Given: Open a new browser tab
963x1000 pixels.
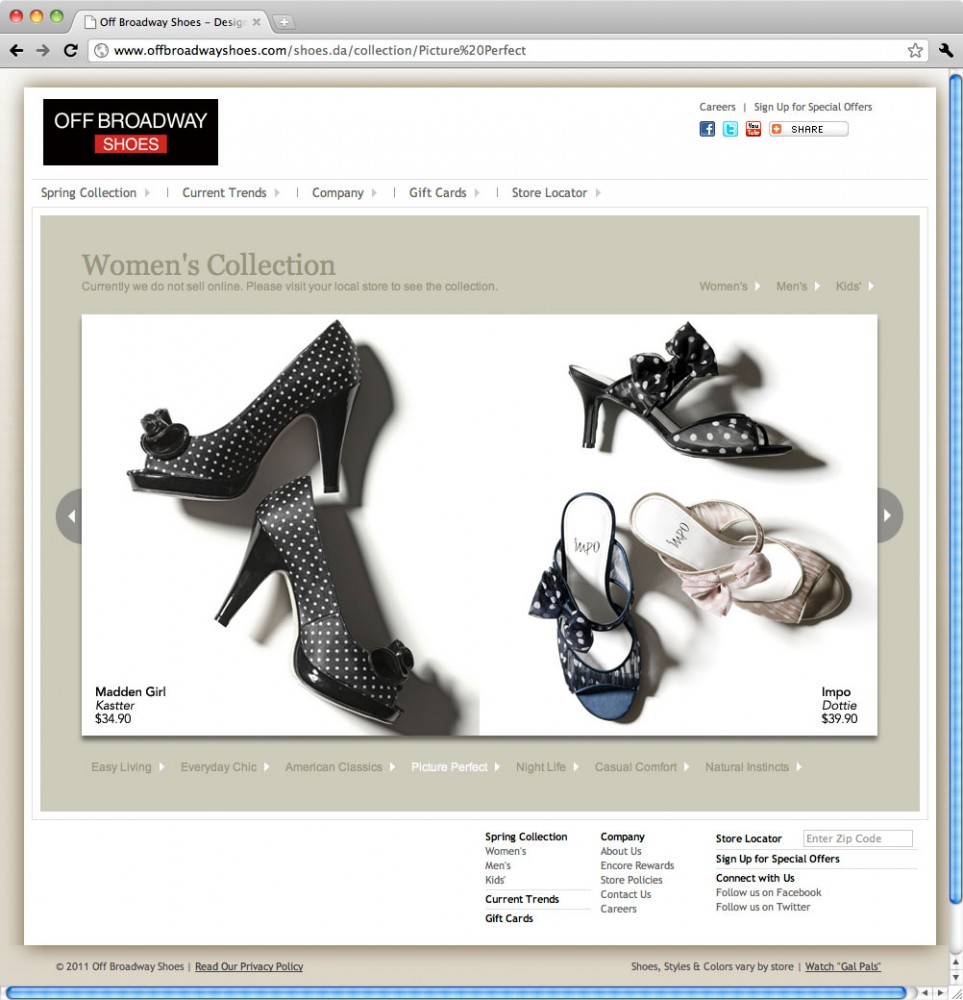Looking at the screenshot, I should (284, 22).
